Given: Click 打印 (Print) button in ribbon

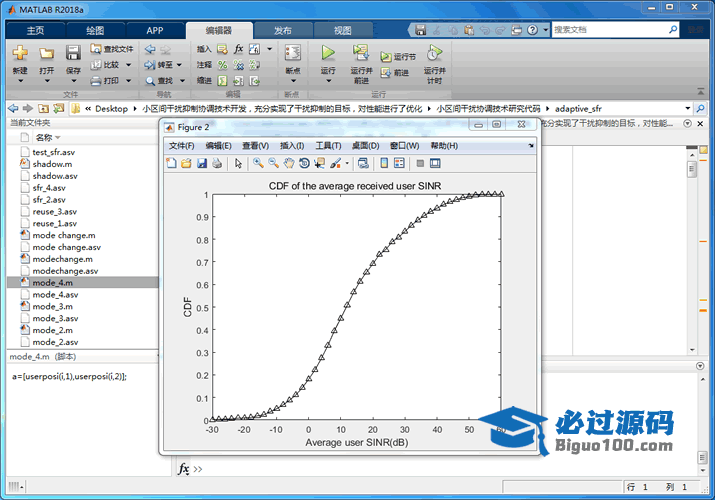Looking at the screenshot, I should point(105,81).
